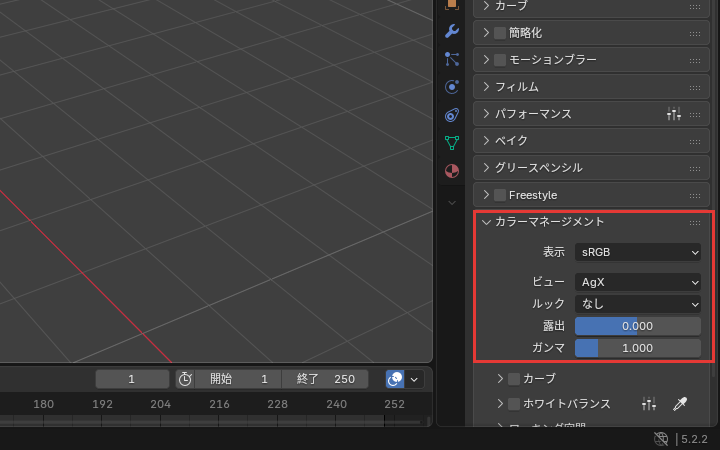Expand the 簡略化 panel
The image size is (720, 450).
[486, 33]
